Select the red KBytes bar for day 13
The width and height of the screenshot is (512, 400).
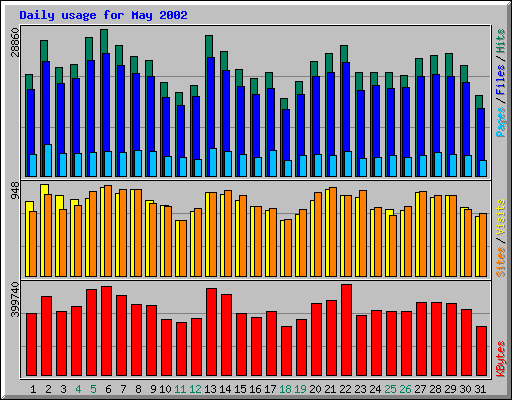(211, 332)
